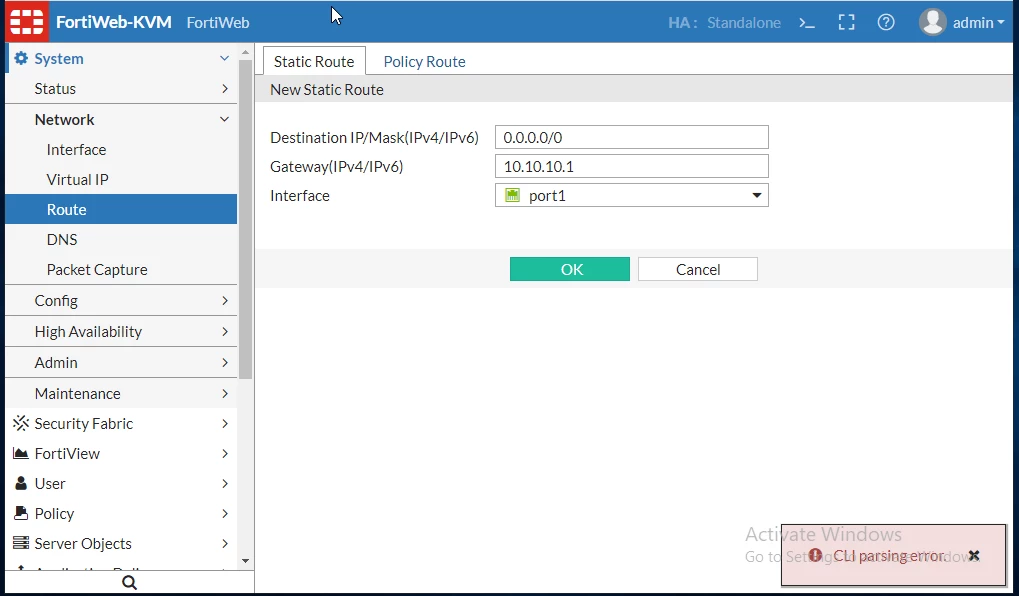The image size is (1019, 596).
Task: Expand the Policy menu chevron
Action: point(225,513)
